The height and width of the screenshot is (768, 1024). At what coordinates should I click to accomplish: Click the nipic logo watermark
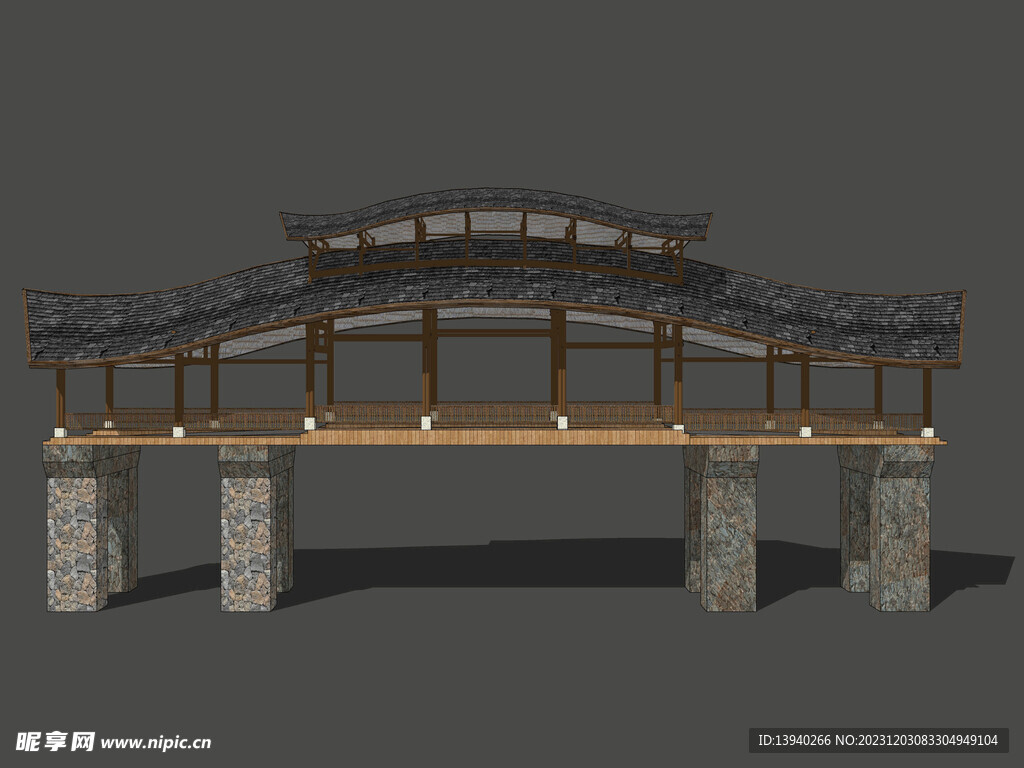55,741
